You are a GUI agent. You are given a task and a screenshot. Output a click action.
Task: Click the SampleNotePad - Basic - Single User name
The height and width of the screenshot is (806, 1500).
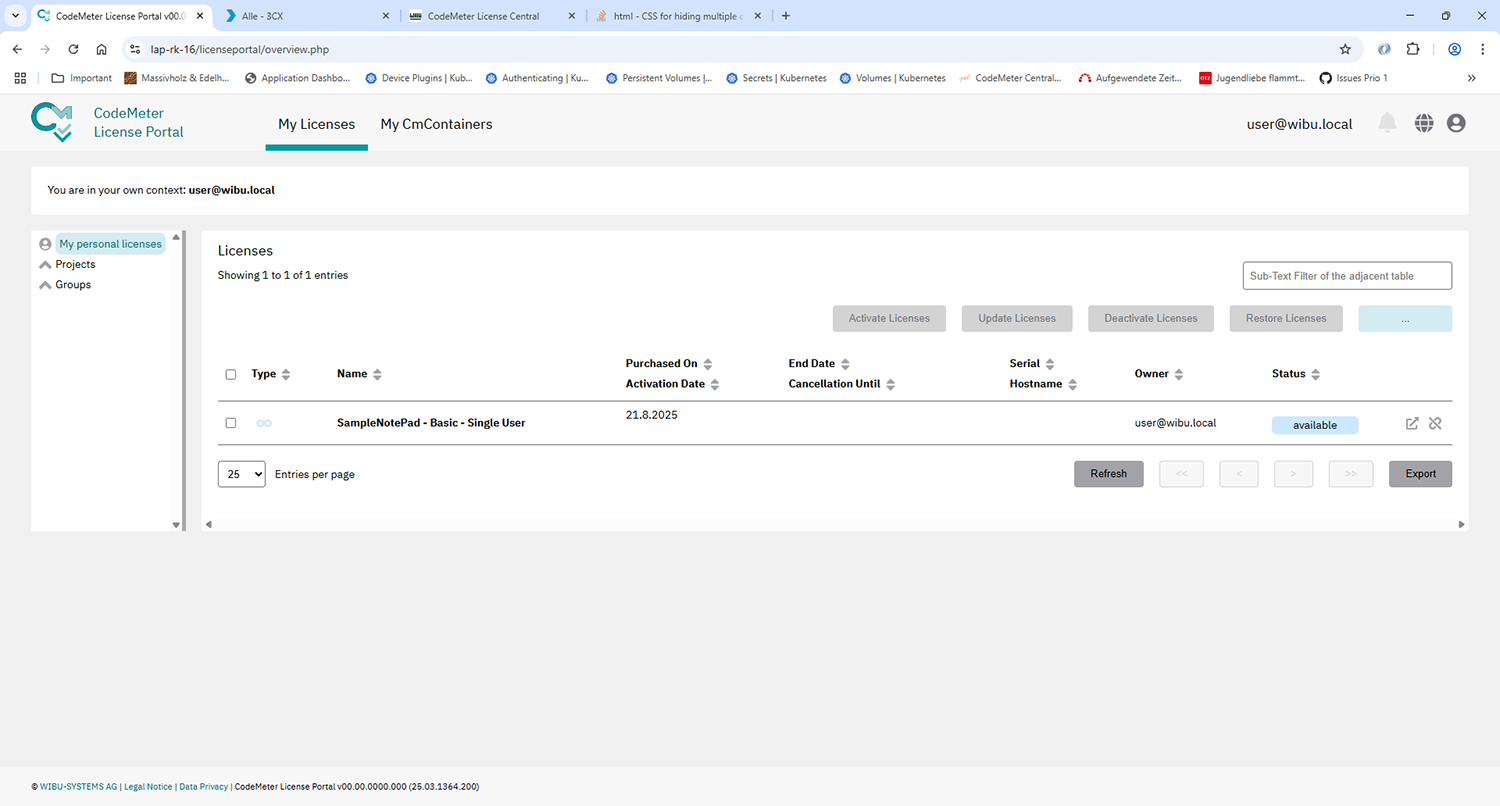[x=431, y=423]
